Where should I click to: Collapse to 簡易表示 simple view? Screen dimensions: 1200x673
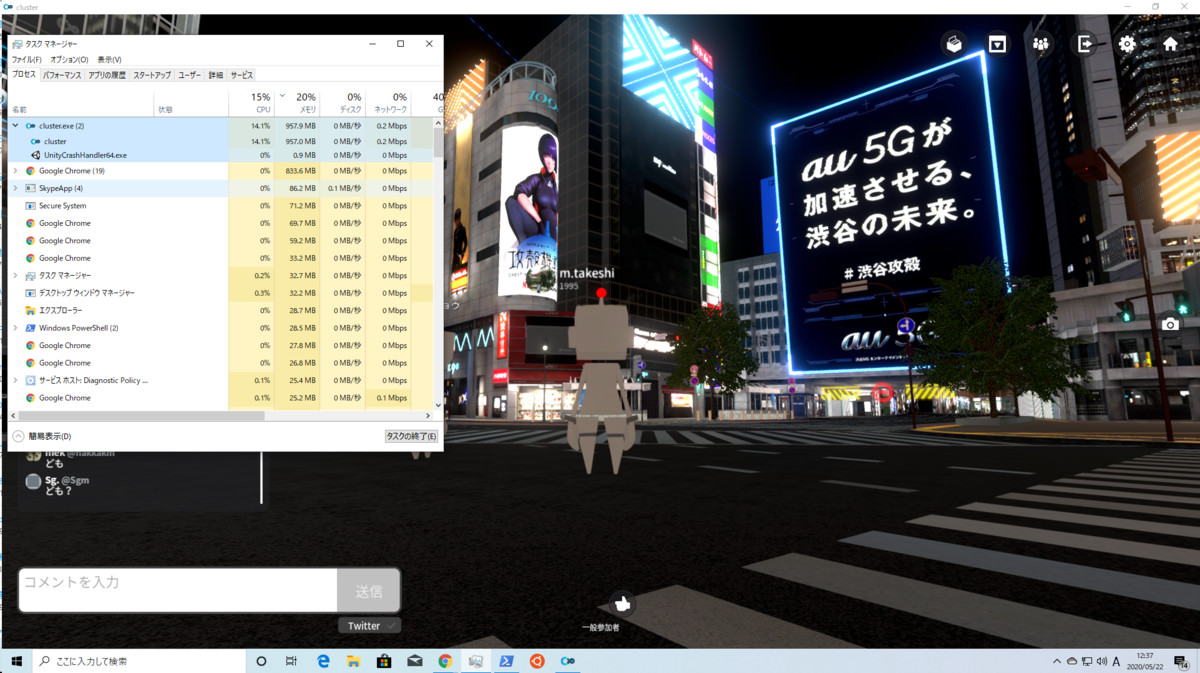[42, 436]
